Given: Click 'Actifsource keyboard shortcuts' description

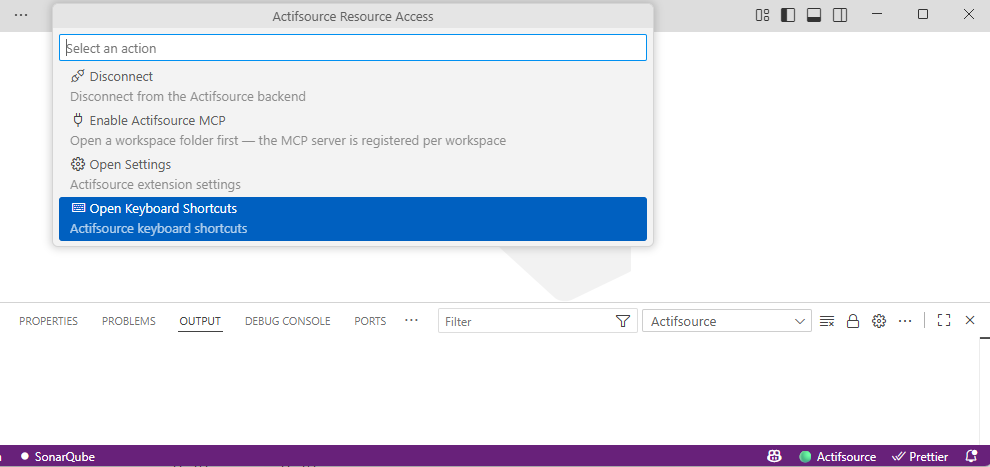Looking at the screenshot, I should [x=158, y=228].
